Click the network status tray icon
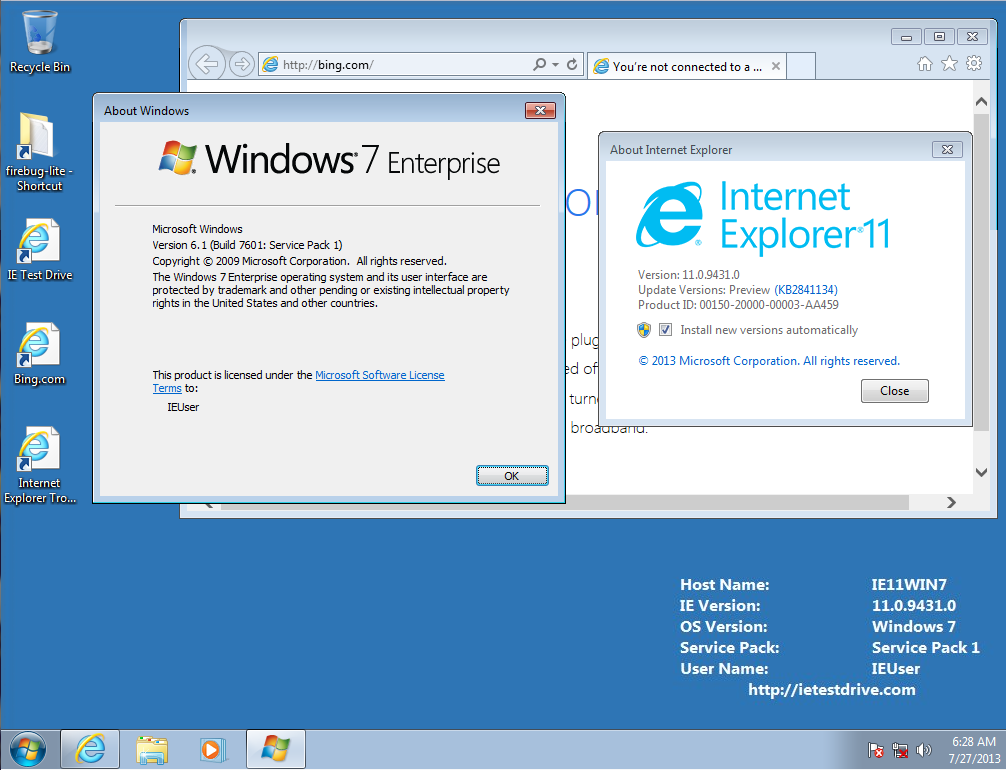 pyautogui.click(x=899, y=749)
